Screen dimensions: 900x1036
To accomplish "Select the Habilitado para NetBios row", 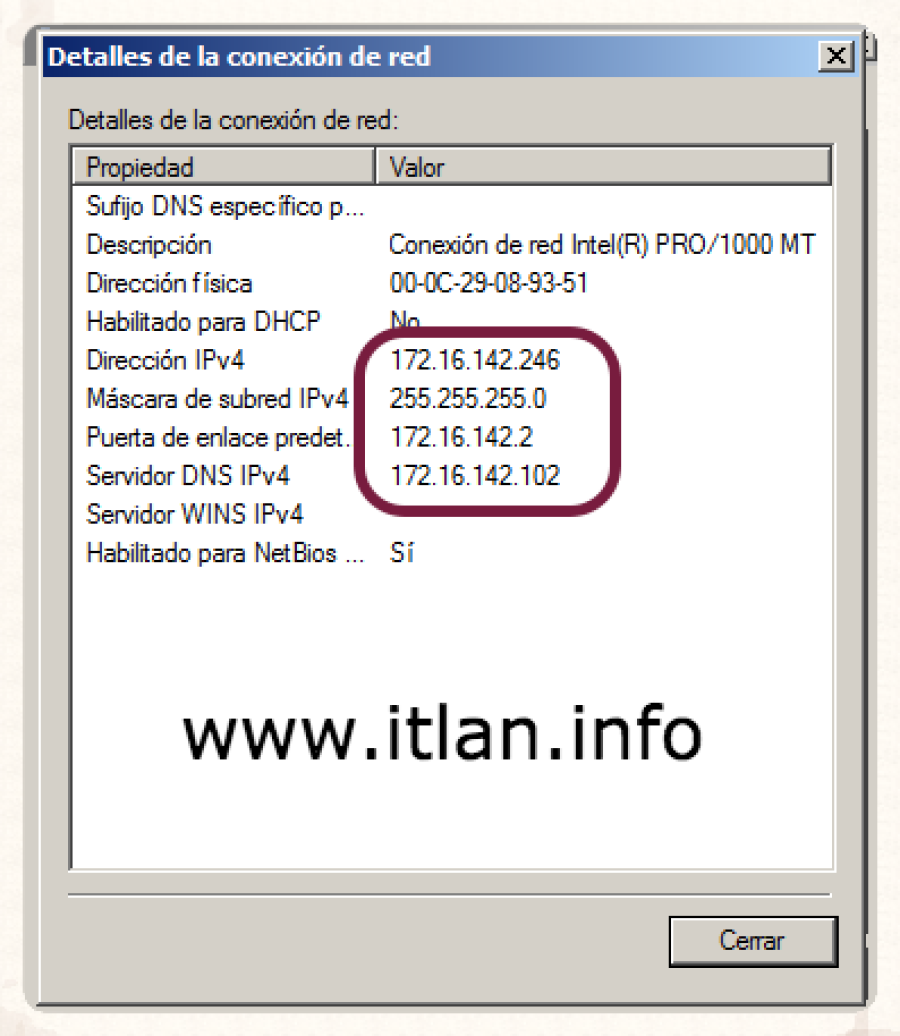I will (x=451, y=552).
